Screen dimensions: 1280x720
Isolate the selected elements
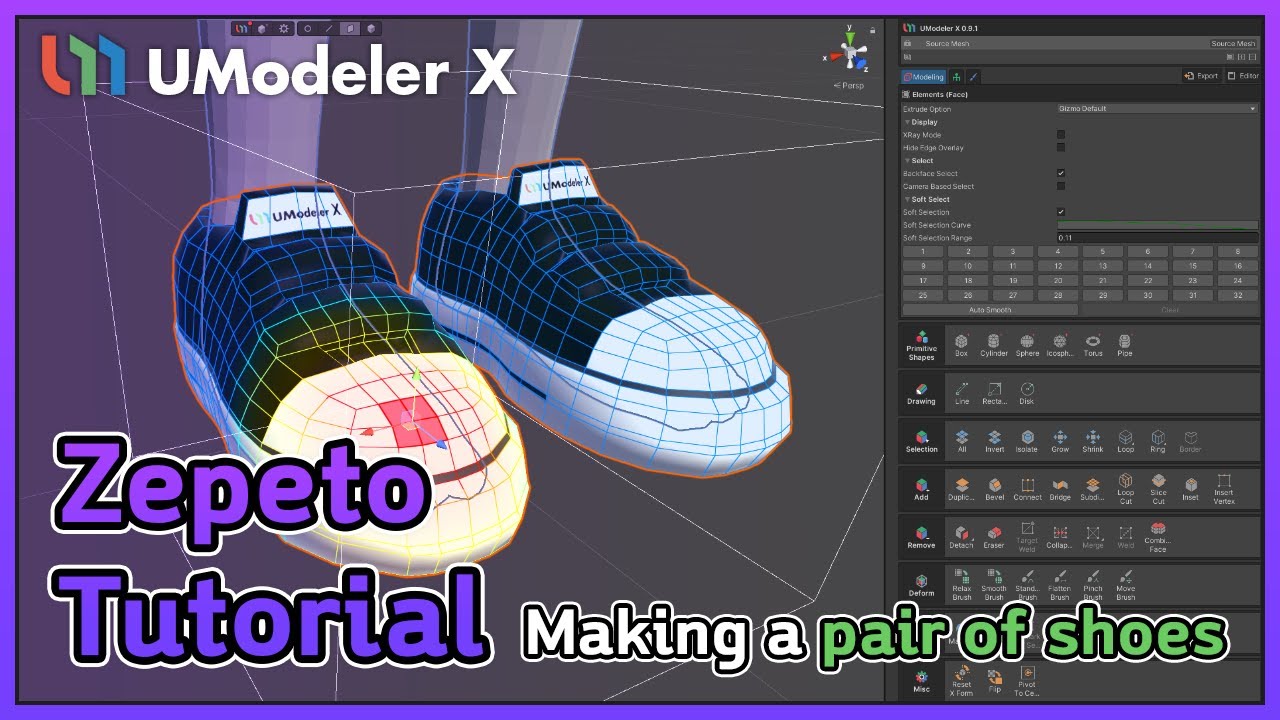[1027, 441]
